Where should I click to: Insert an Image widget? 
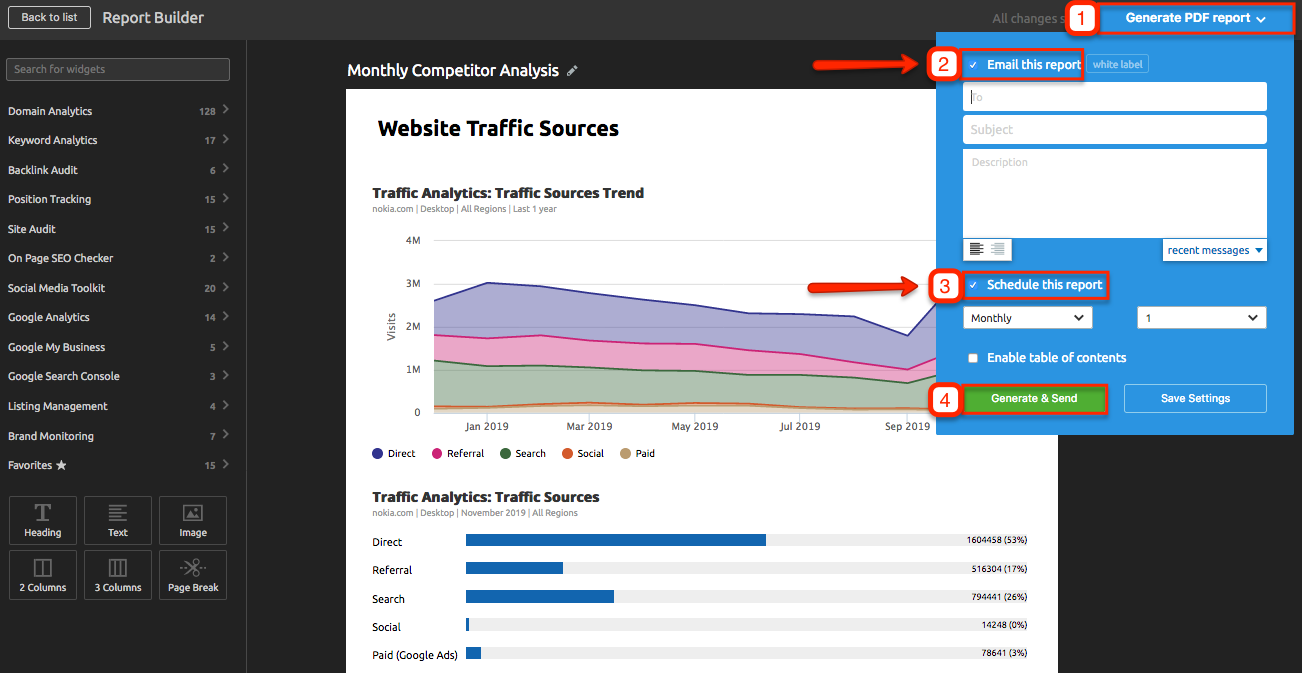pos(193,520)
